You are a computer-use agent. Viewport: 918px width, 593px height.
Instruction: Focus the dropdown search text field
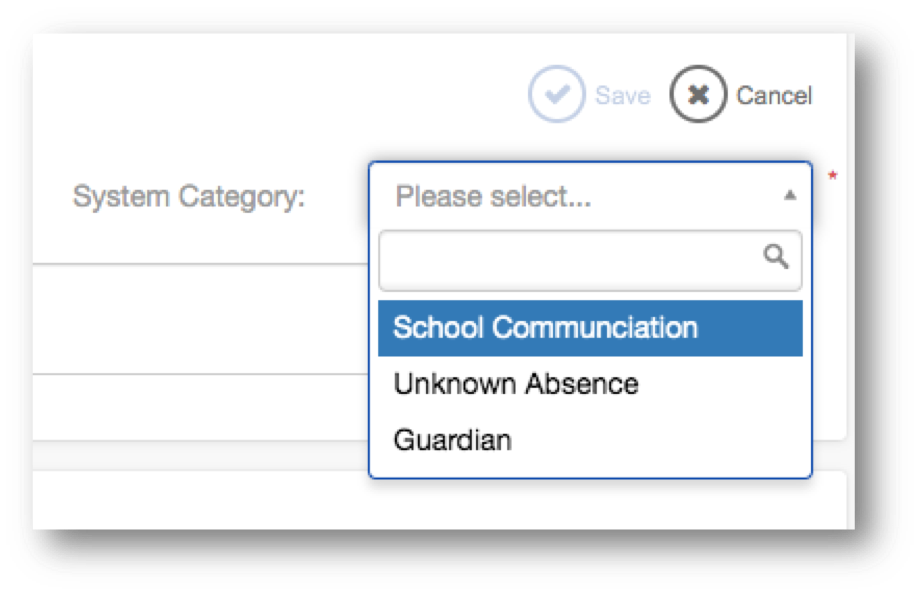(x=570, y=260)
